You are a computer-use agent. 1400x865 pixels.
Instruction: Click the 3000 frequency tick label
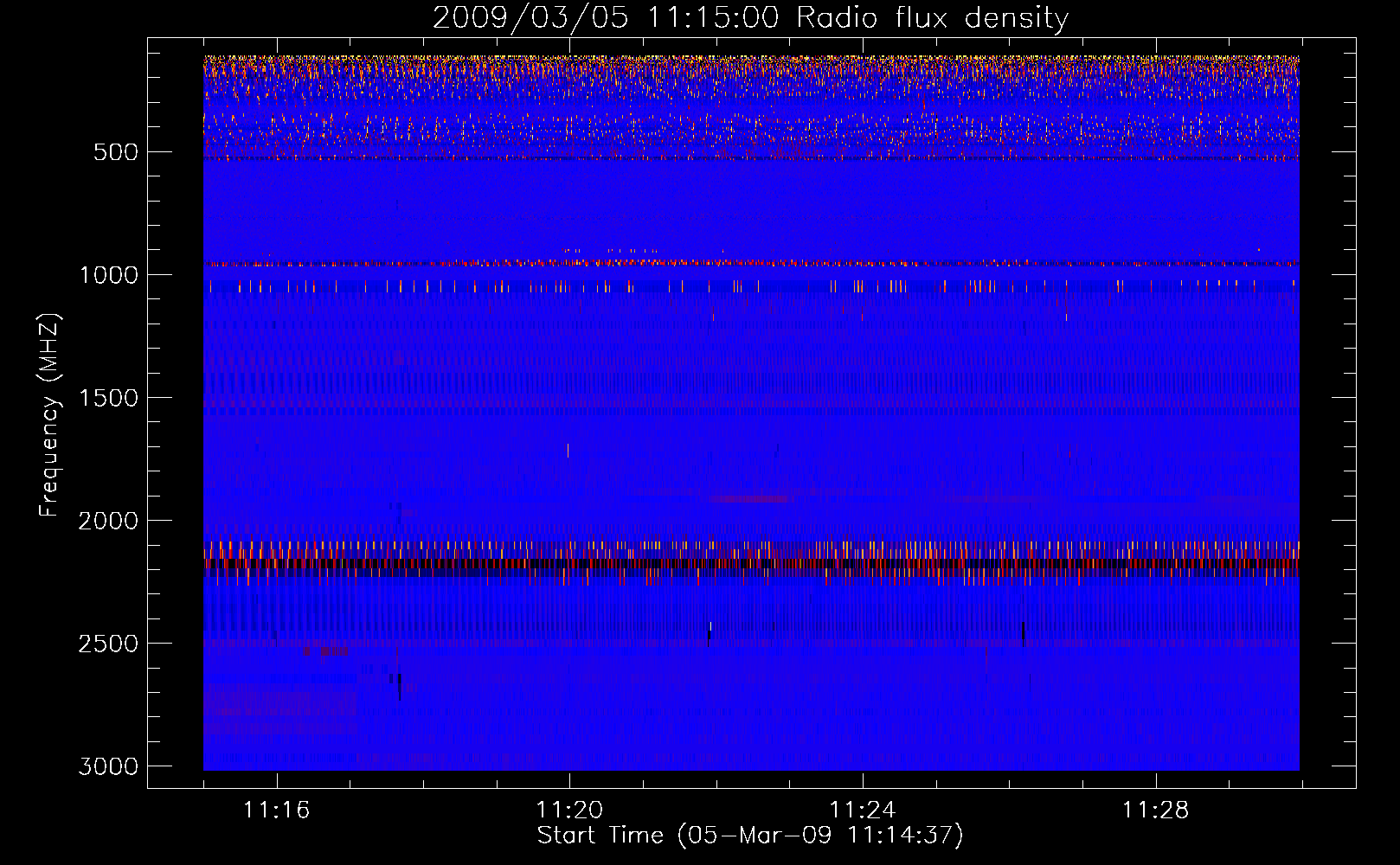click(109, 766)
